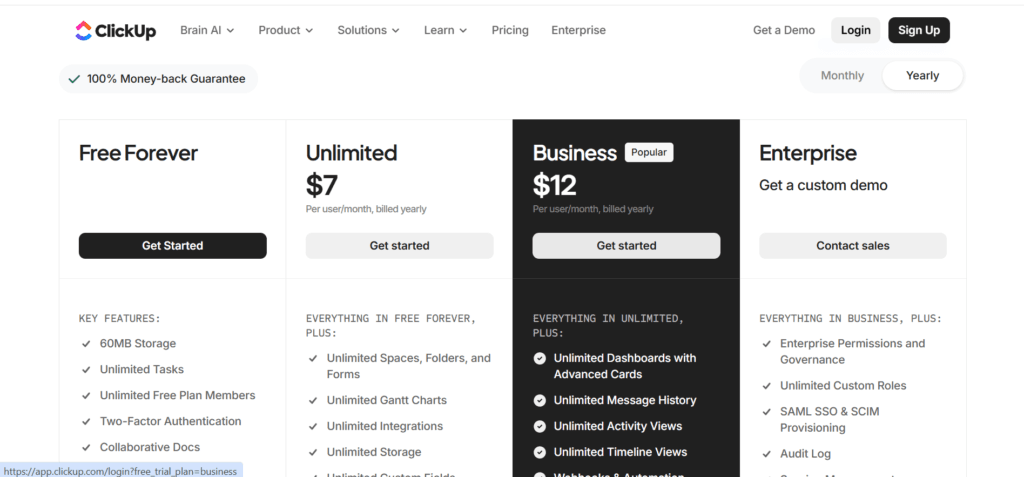The image size is (1024, 477).
Task: Click checkmark beside Unlimited Integrations
Action: (313, 427)
